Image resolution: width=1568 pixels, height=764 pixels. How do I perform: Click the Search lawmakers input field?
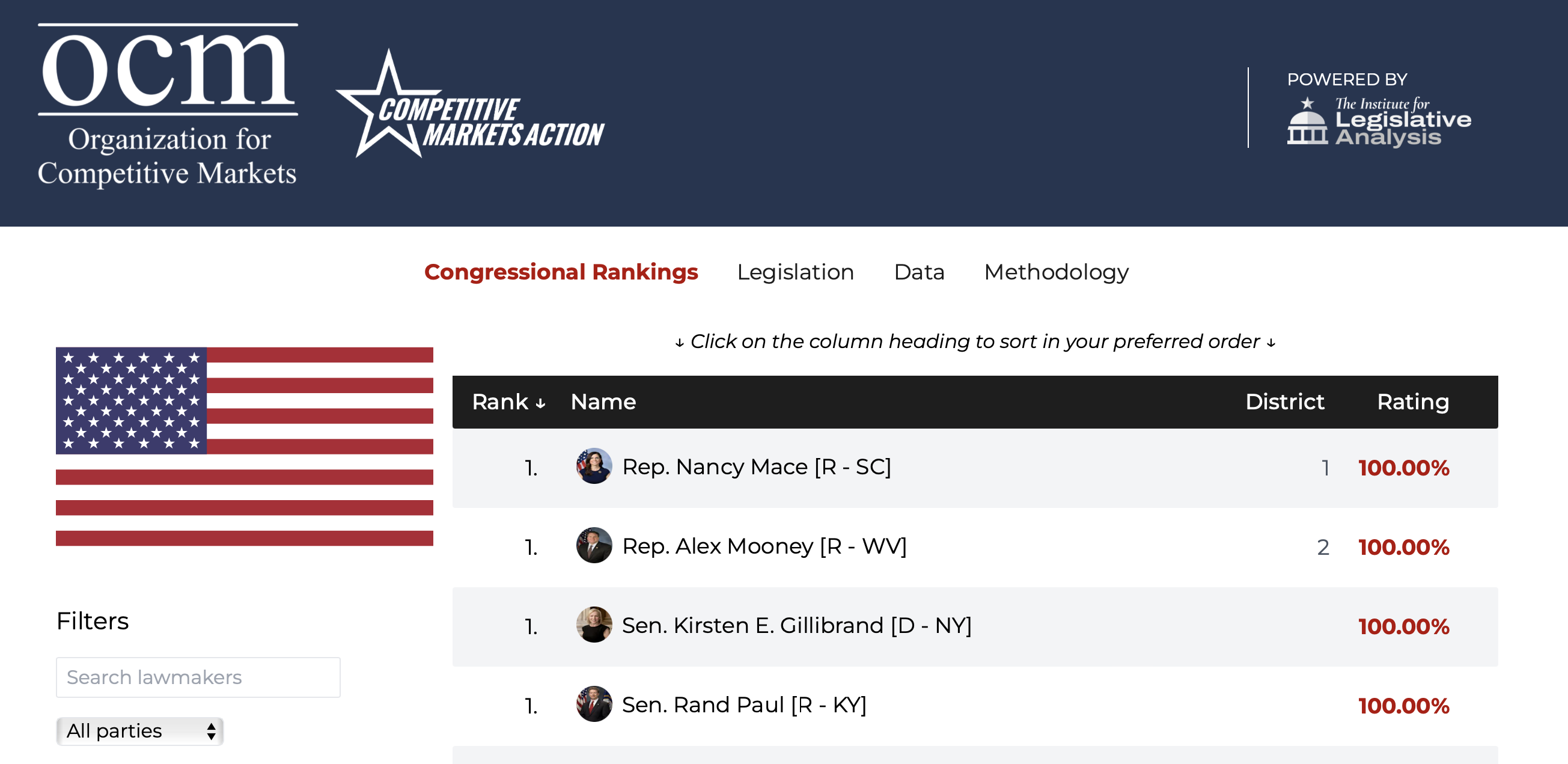coord(198,677)
